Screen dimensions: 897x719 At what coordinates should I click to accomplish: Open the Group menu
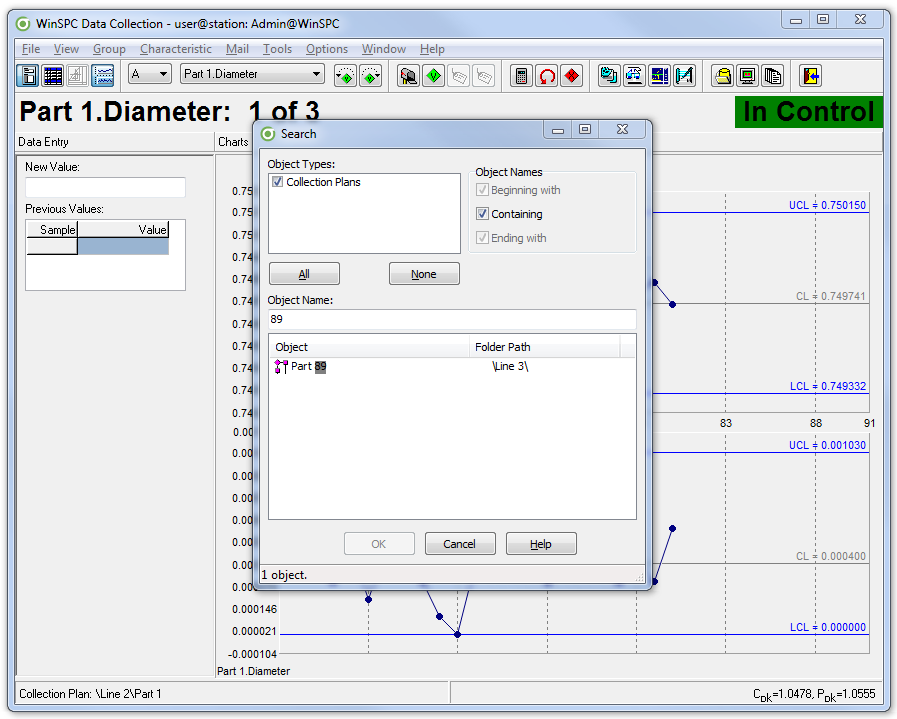pos(109,49)
